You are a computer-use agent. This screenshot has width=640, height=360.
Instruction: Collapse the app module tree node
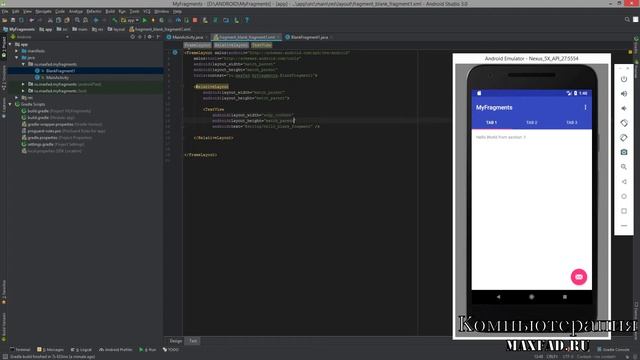point(10,44)
